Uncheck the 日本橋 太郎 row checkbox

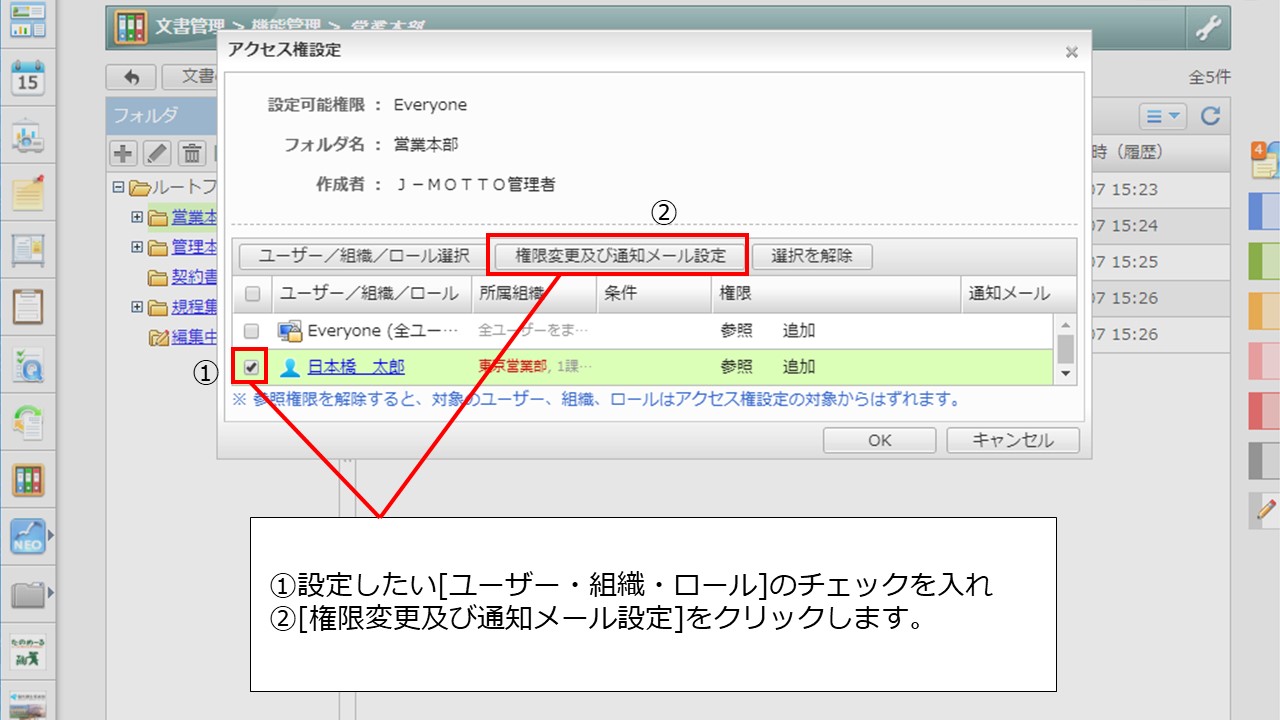click(x=252, y=367)
